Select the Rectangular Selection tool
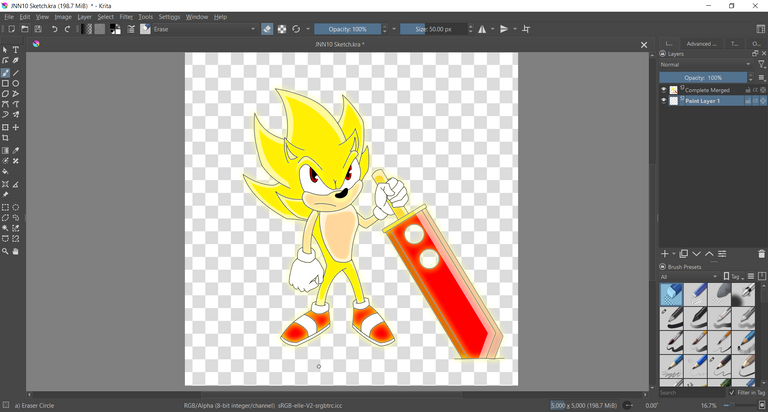Viewport: 768px width, 412px height. point(5,207)
